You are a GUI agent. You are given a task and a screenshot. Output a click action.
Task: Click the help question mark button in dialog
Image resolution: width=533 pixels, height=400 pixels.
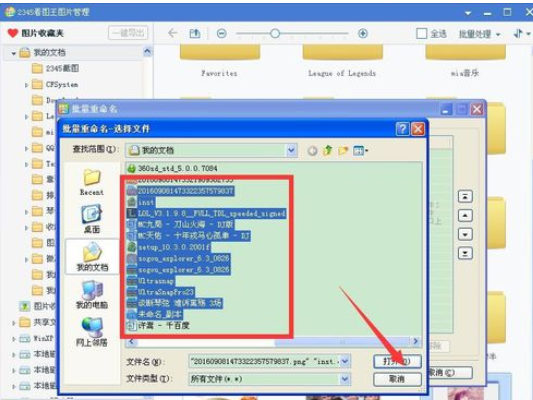pyautogui.click(x=402, y=129)
